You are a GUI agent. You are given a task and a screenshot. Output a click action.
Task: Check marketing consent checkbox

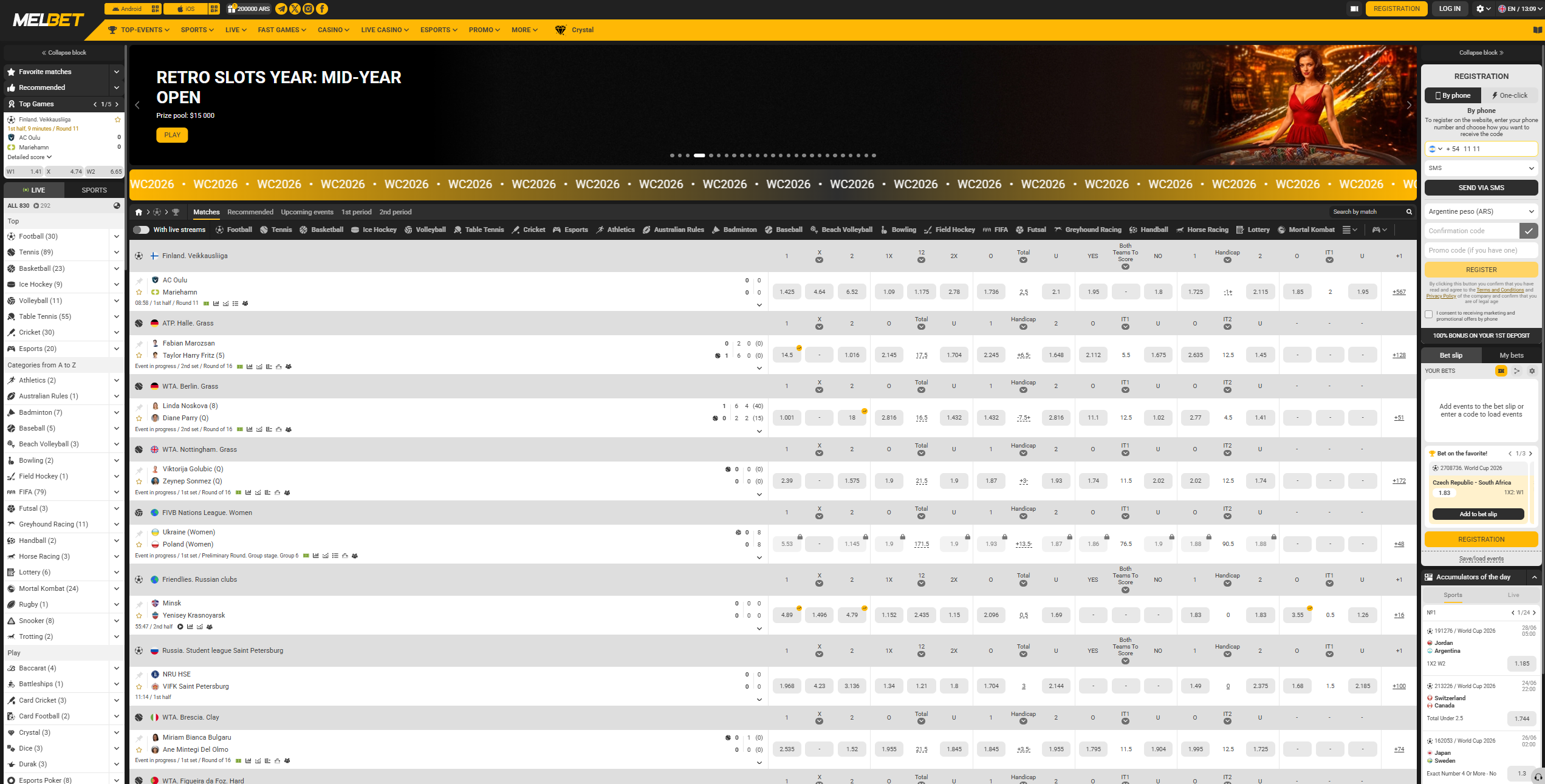pos(1429,315)
